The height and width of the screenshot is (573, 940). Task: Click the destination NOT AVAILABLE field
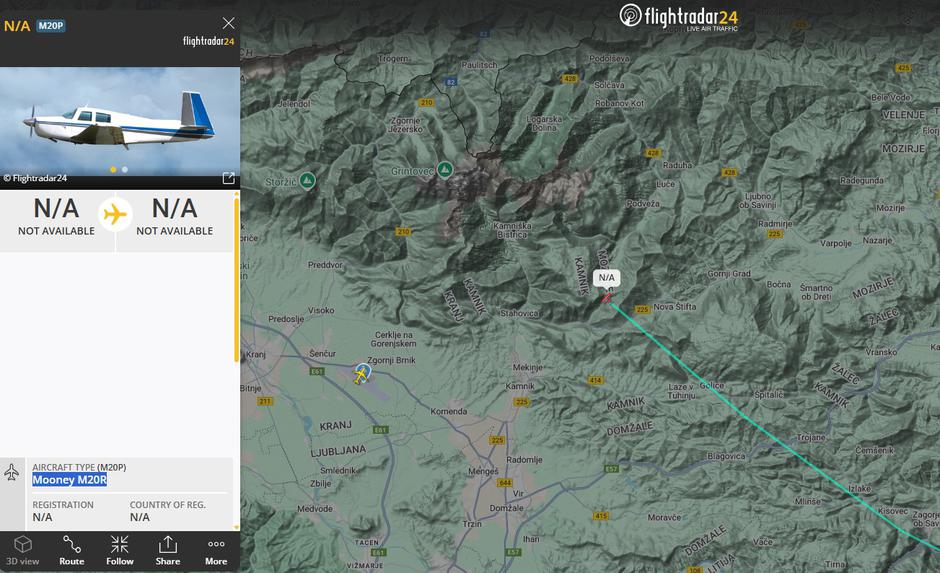(x=174, y=217)
